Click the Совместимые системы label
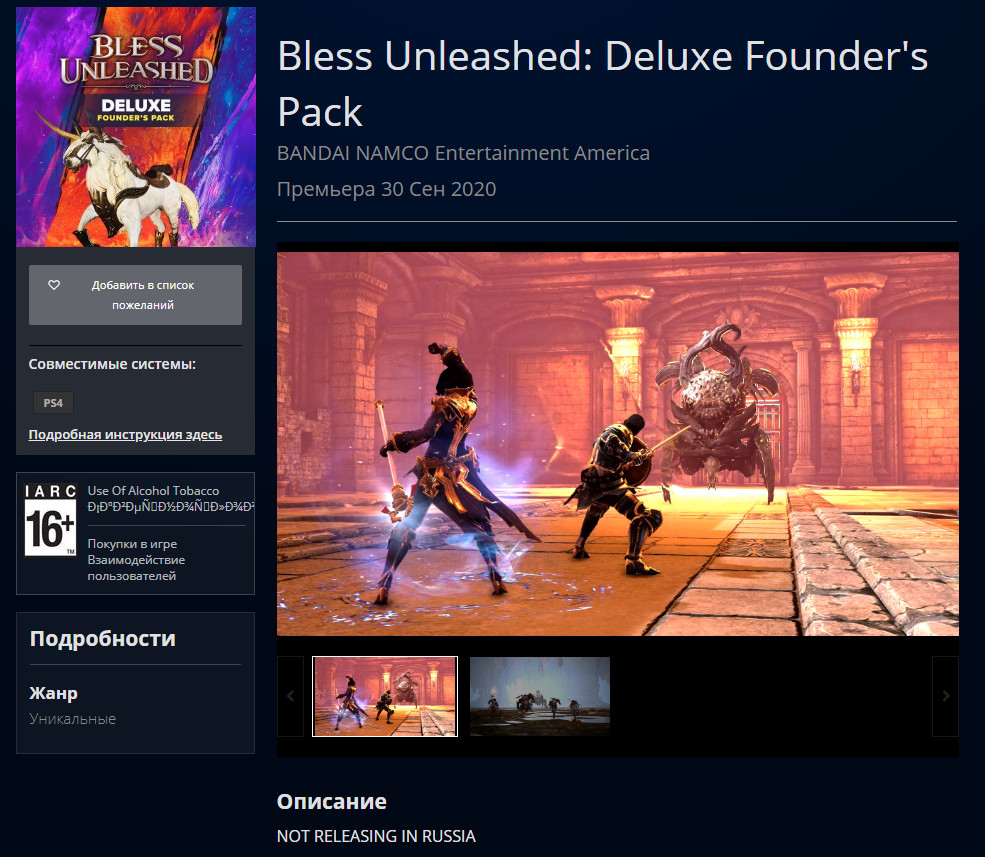The height and width of the screenshot is (857, 985). tap(112, 364)
